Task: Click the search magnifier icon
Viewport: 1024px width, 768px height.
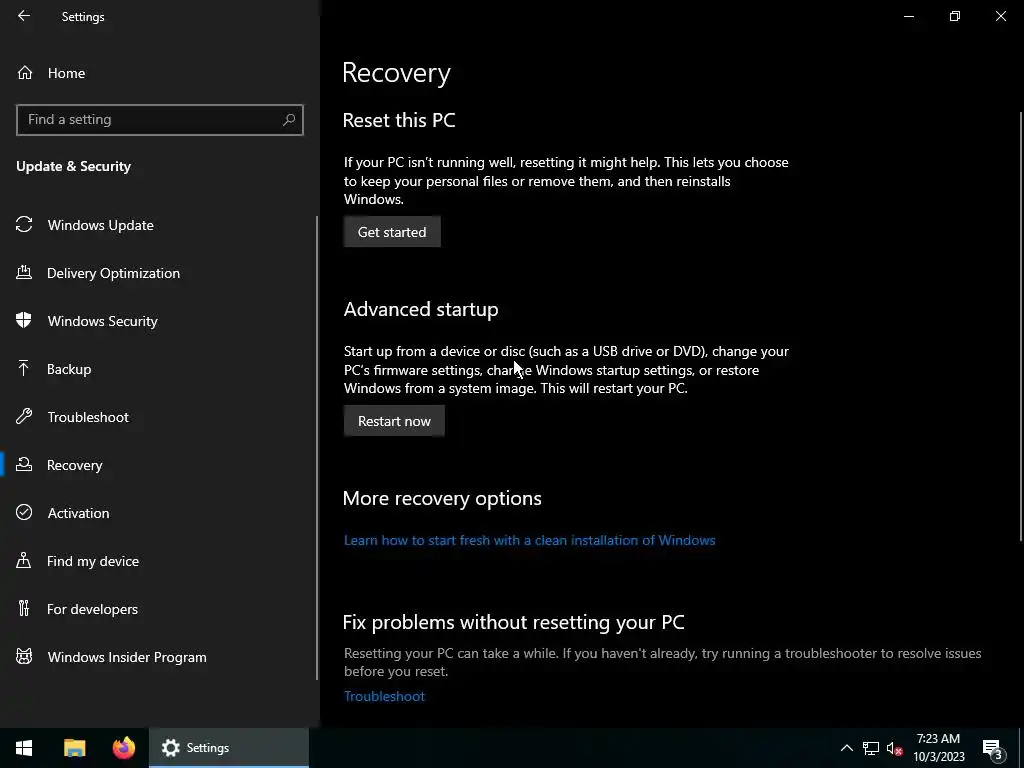Action: pyautogui.click(x=289, y=120)
